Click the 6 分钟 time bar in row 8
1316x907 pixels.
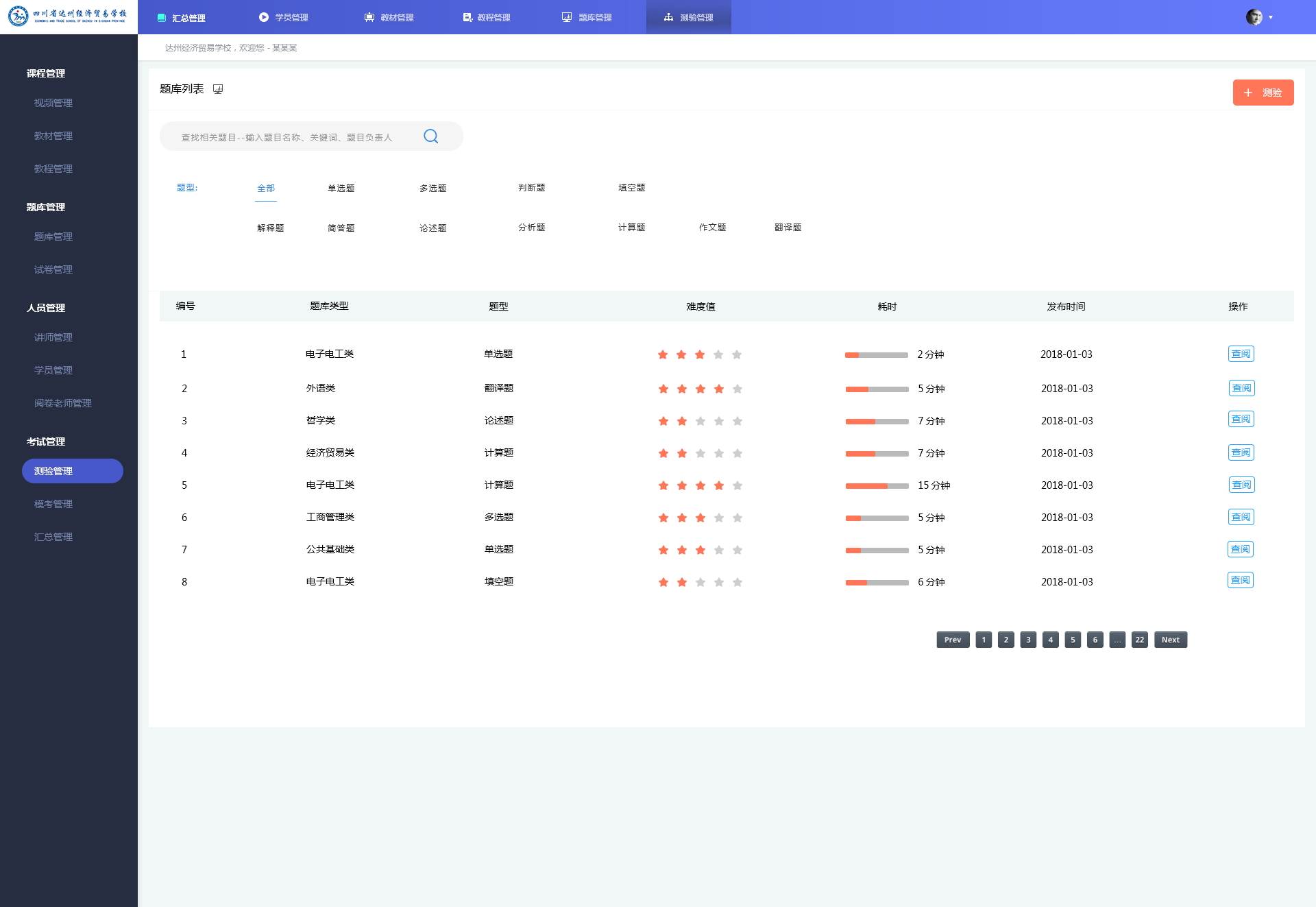[x=877, y=582]
